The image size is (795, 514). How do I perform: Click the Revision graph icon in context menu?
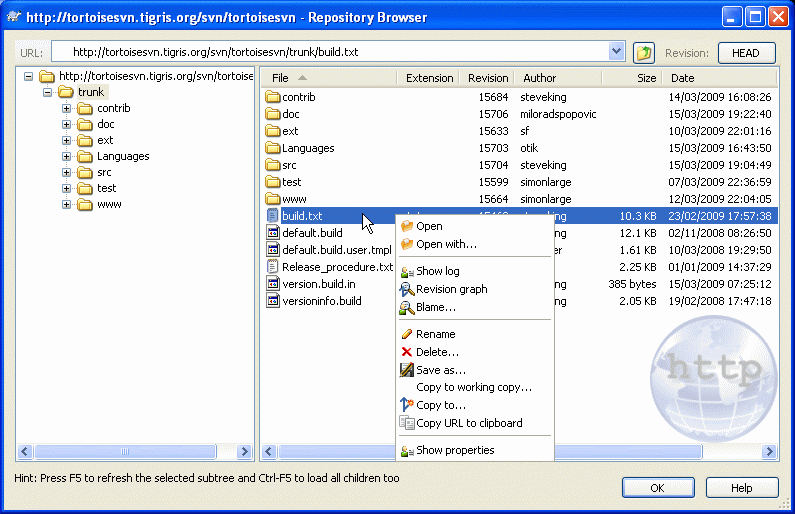[x=407, y=289]
